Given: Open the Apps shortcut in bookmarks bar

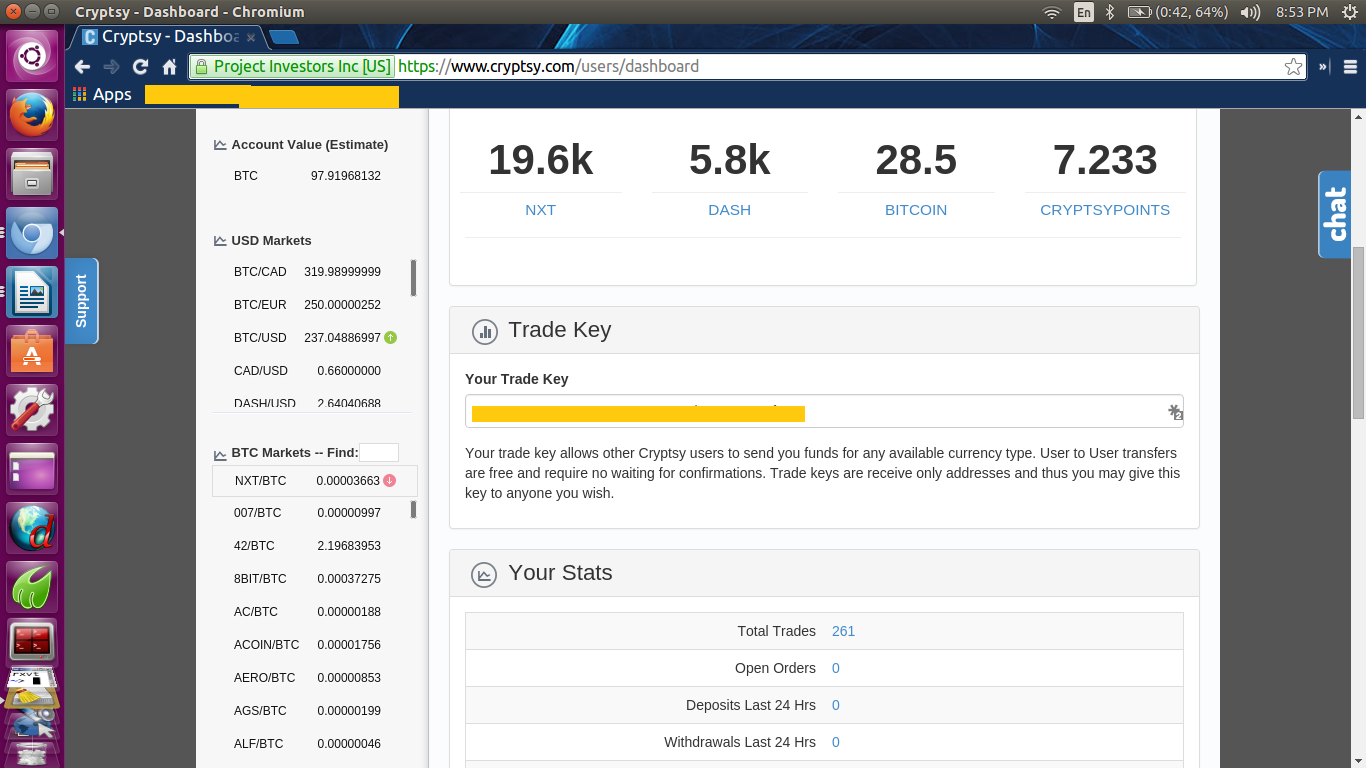Looking at the screenshot, I should [102, 94].
